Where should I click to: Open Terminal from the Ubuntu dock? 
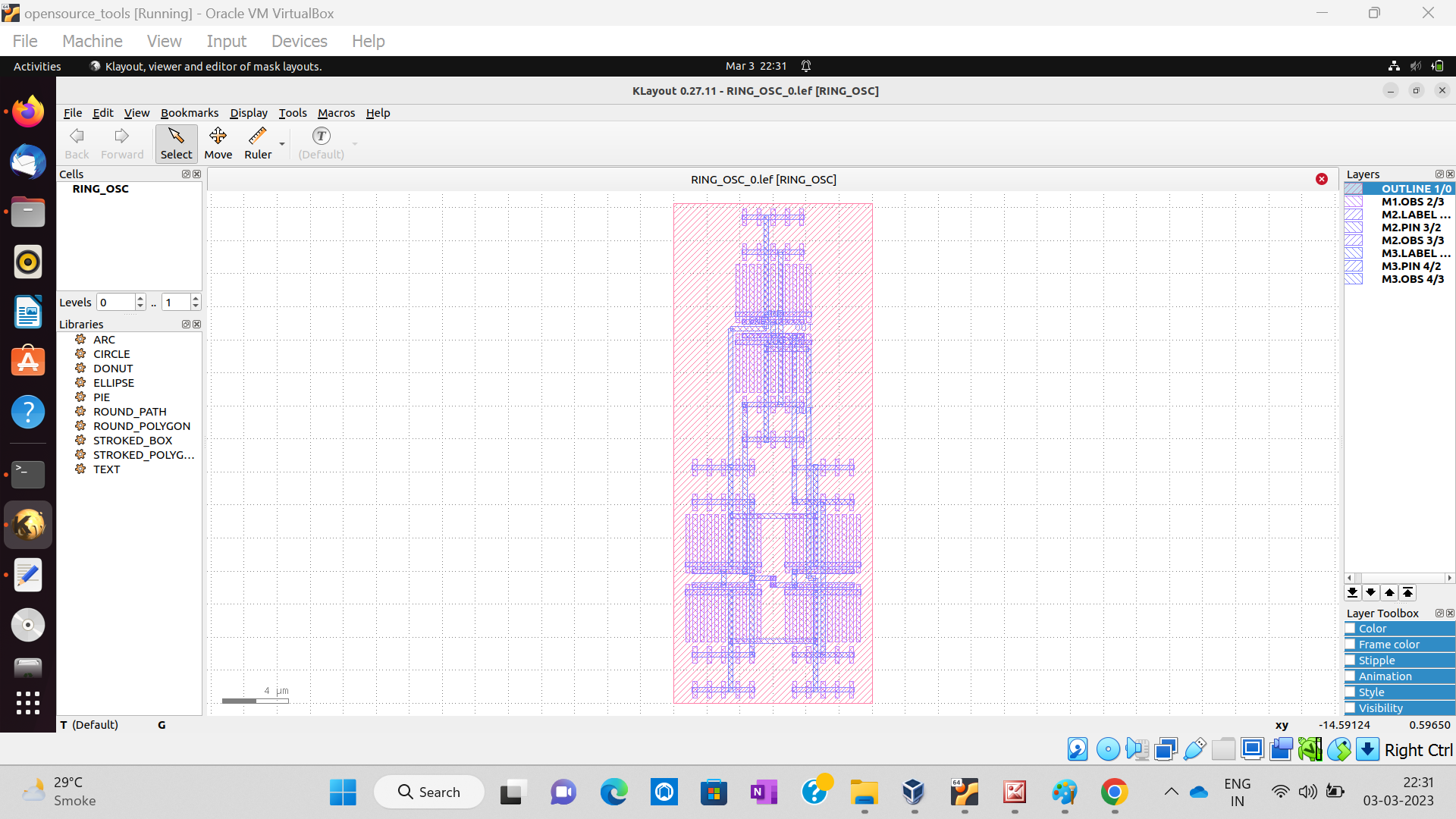(x=28, y=475)
